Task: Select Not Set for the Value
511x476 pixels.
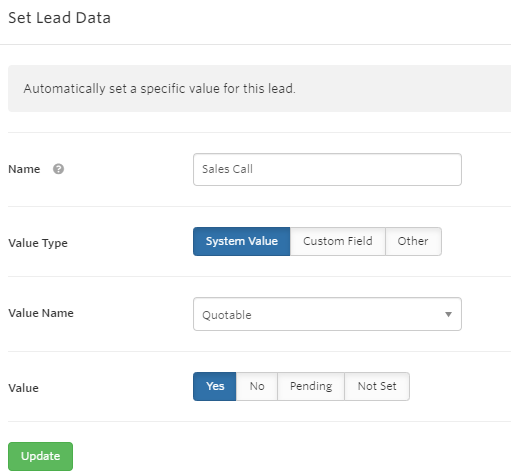Action: (x=377, y=386)
